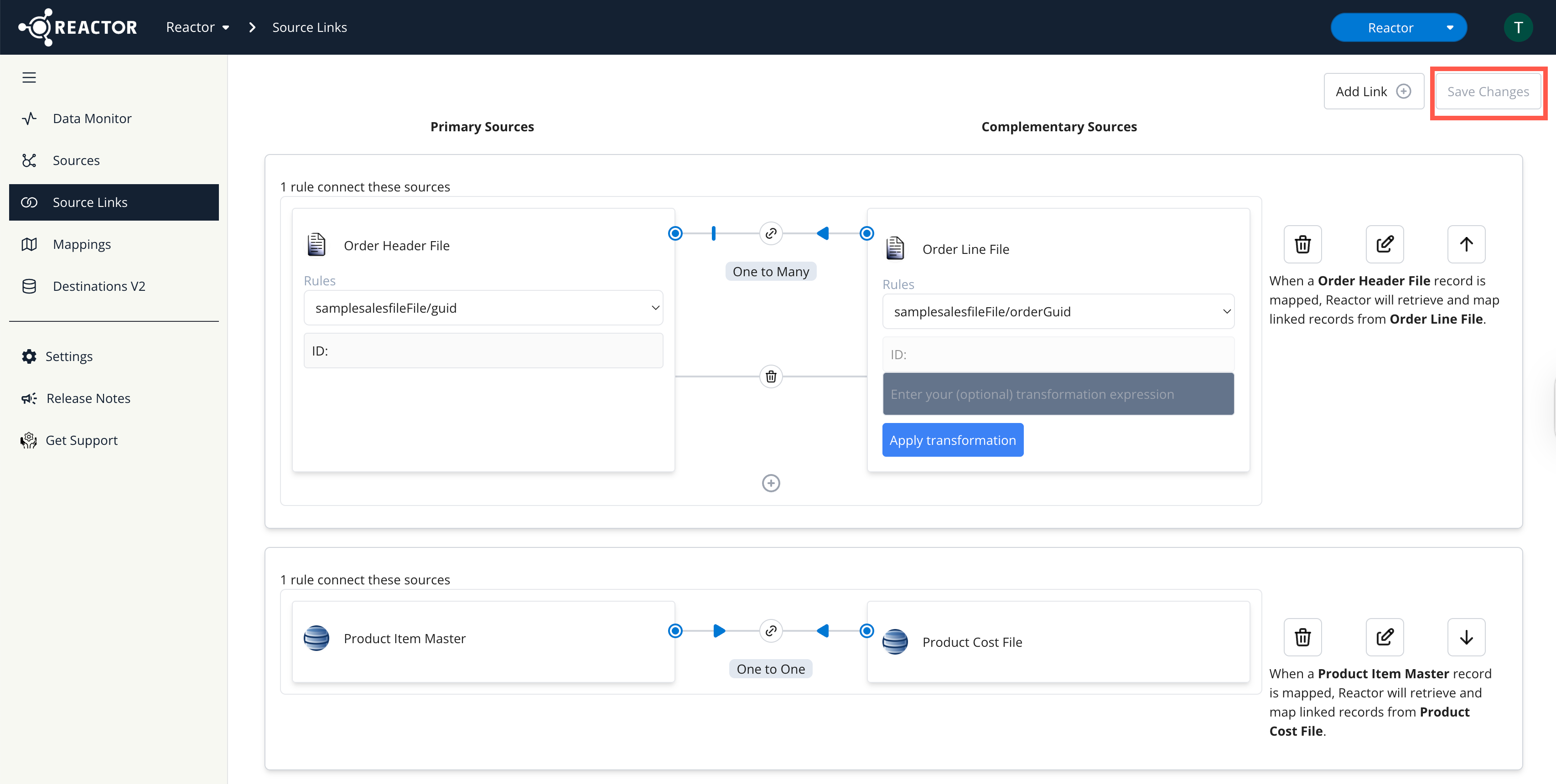The height and width of the screenshot is (784, 1556).
Task: Select Source Links in the sidebar
Action: point(114,202)
